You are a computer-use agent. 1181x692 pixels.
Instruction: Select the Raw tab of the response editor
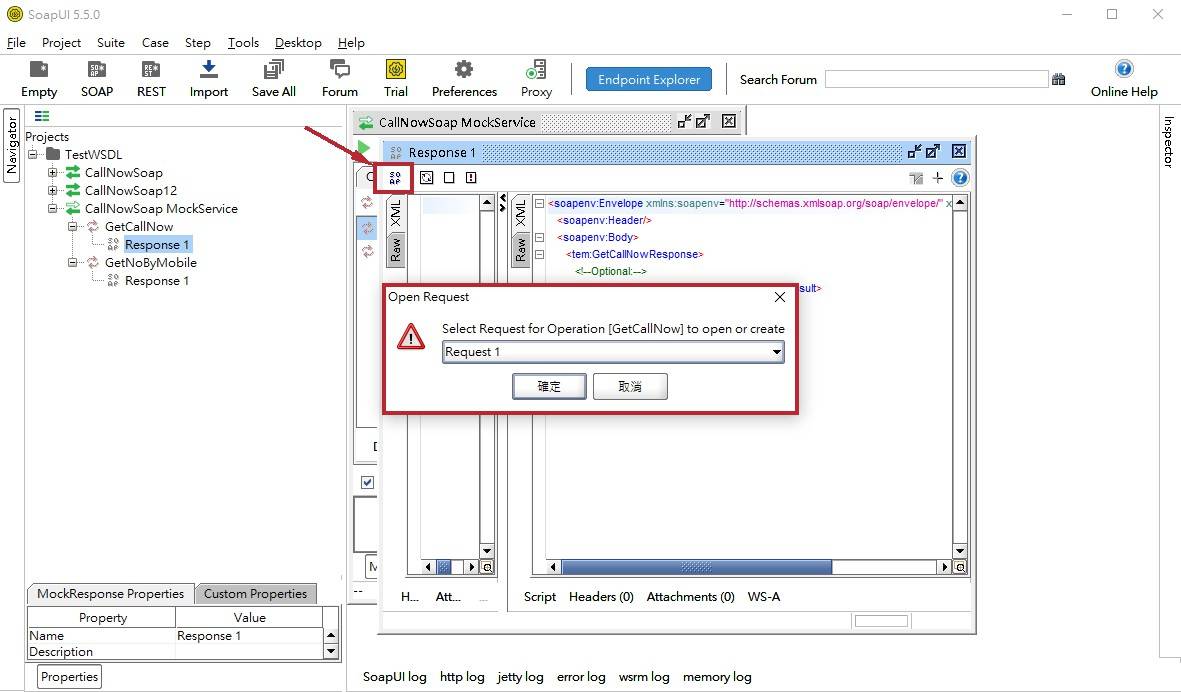click(520, 248)
